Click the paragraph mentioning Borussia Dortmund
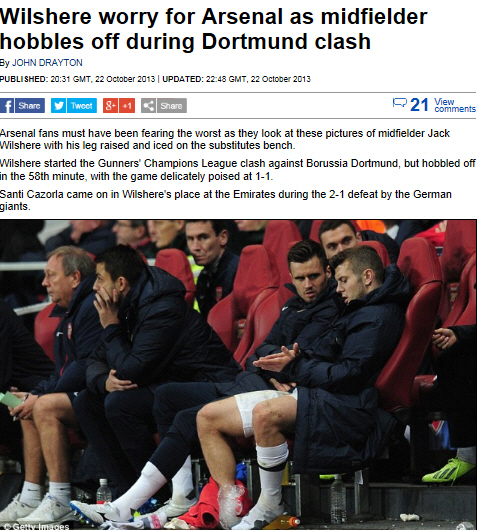Screen dimensions: 478x530 (x=238, y=170)
